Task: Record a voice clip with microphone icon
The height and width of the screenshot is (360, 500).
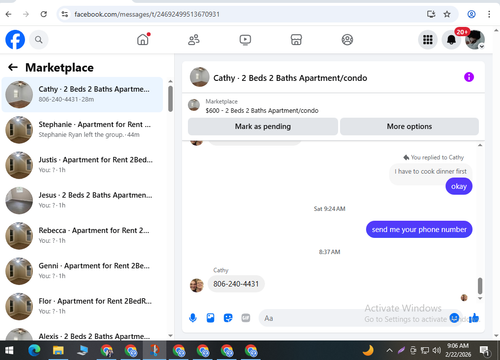Action: pyautogui.click(x=193, y=318)
